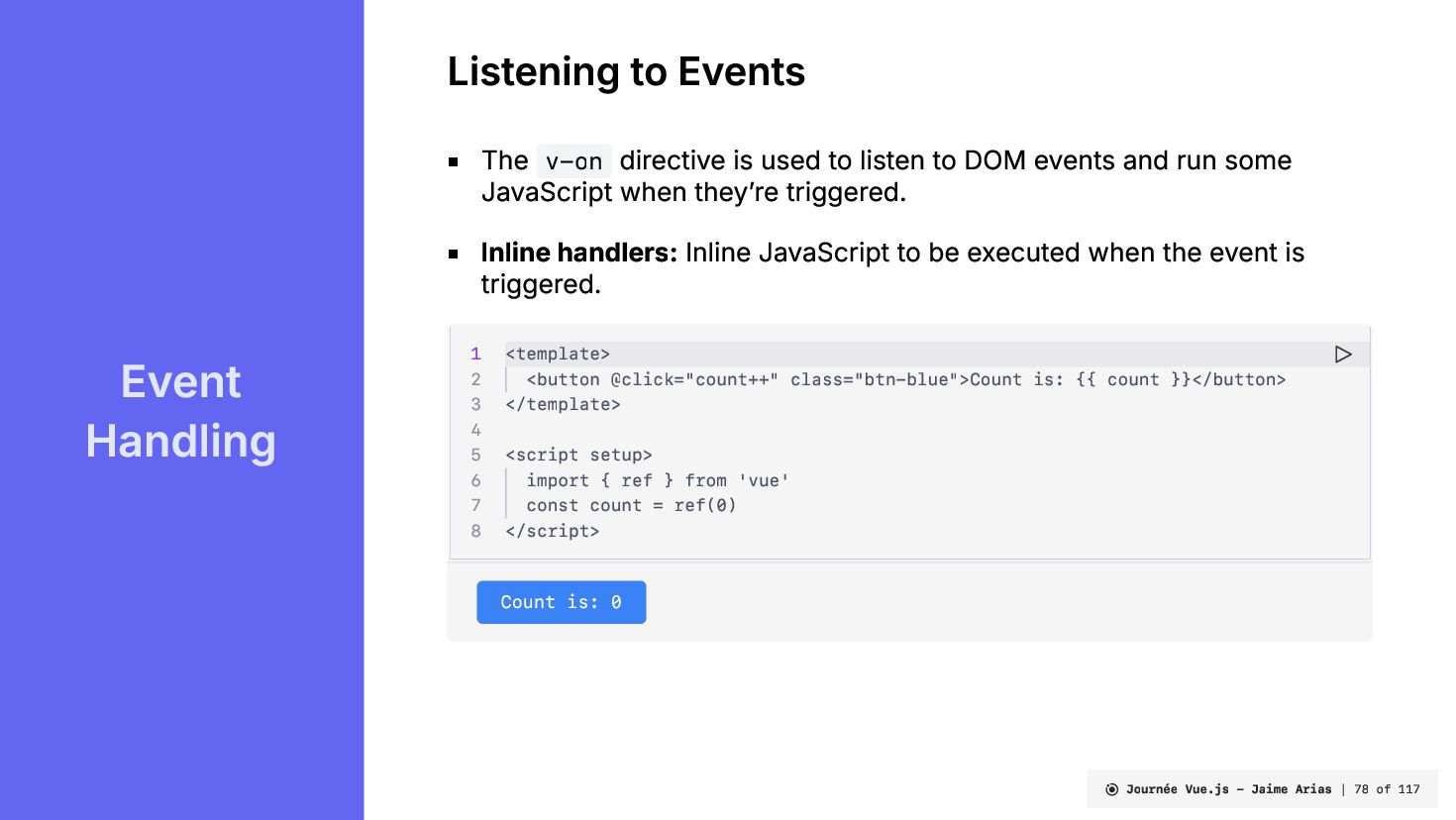
Task: Click line number 4 in code editor
Action: pyautogui.click(x=475, y=430)
